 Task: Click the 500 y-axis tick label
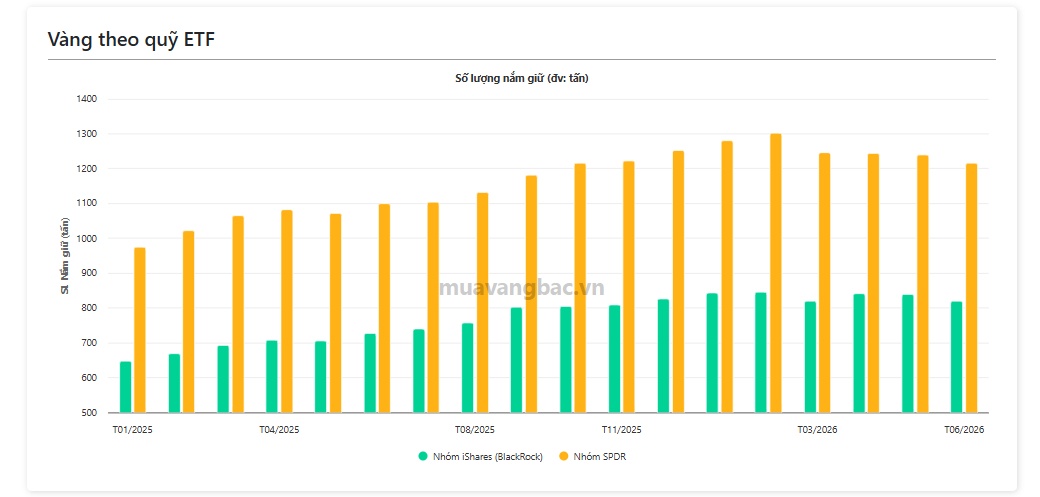(x=90, y=413)
